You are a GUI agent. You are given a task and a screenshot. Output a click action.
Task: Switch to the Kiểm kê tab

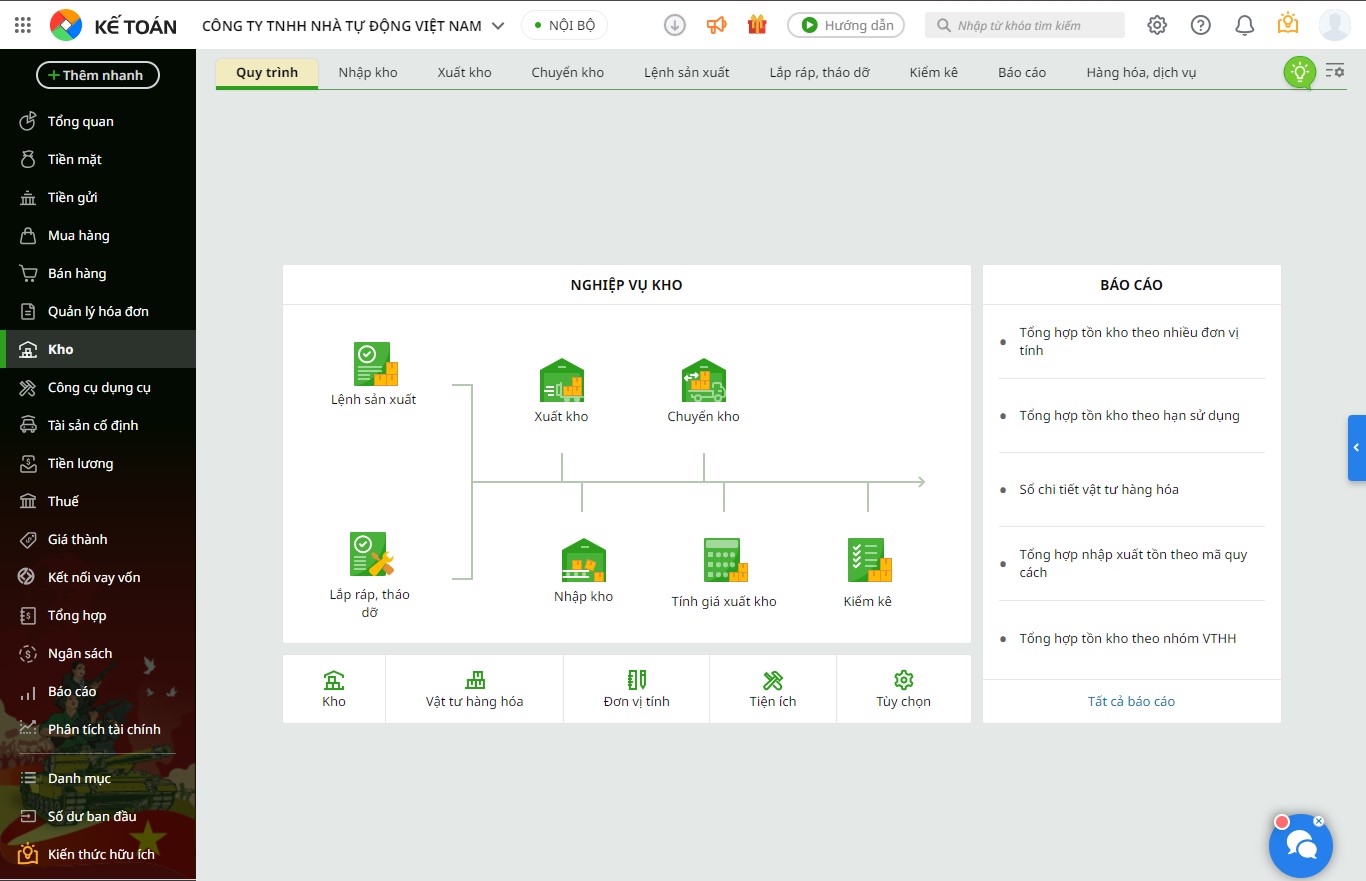(x=934, y=72)
